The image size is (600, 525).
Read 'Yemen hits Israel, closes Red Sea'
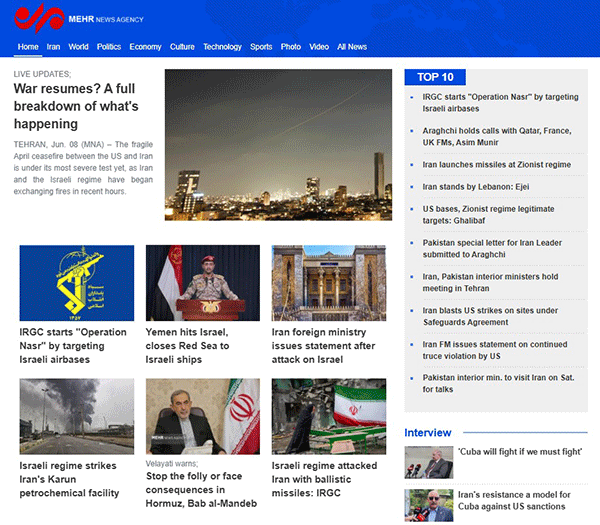188,346
